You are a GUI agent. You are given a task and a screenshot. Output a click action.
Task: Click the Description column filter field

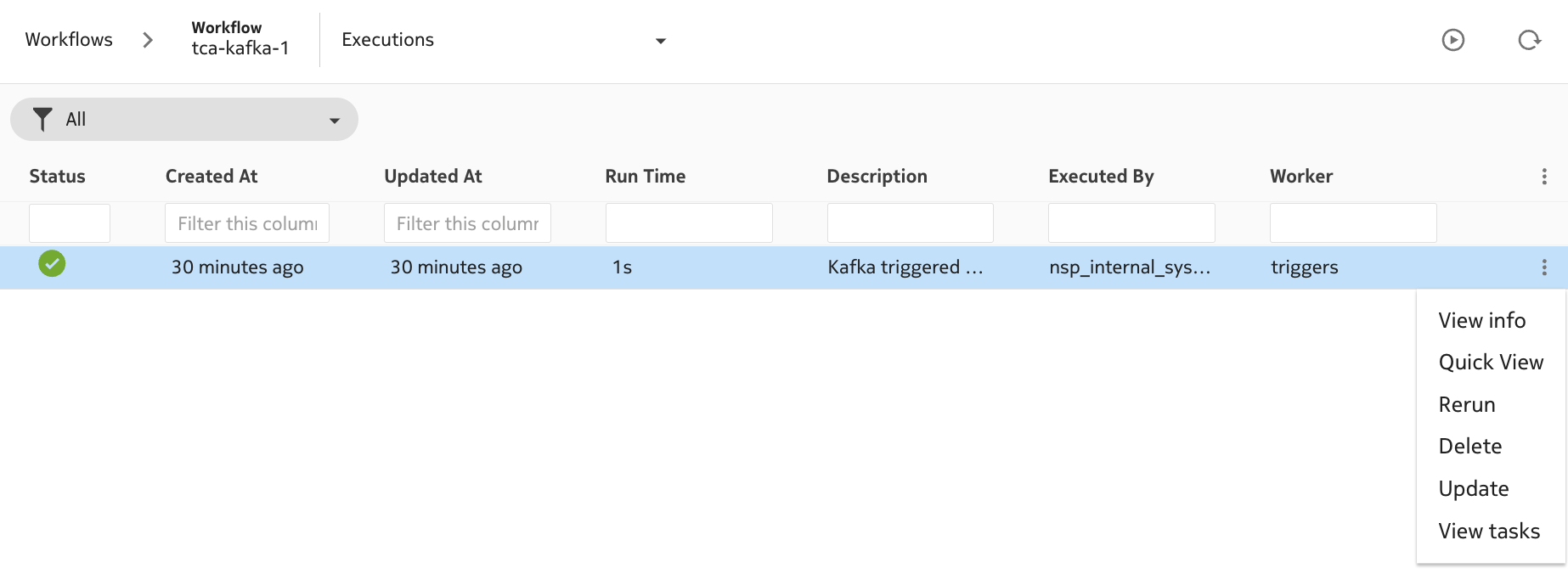pos(910,223)
